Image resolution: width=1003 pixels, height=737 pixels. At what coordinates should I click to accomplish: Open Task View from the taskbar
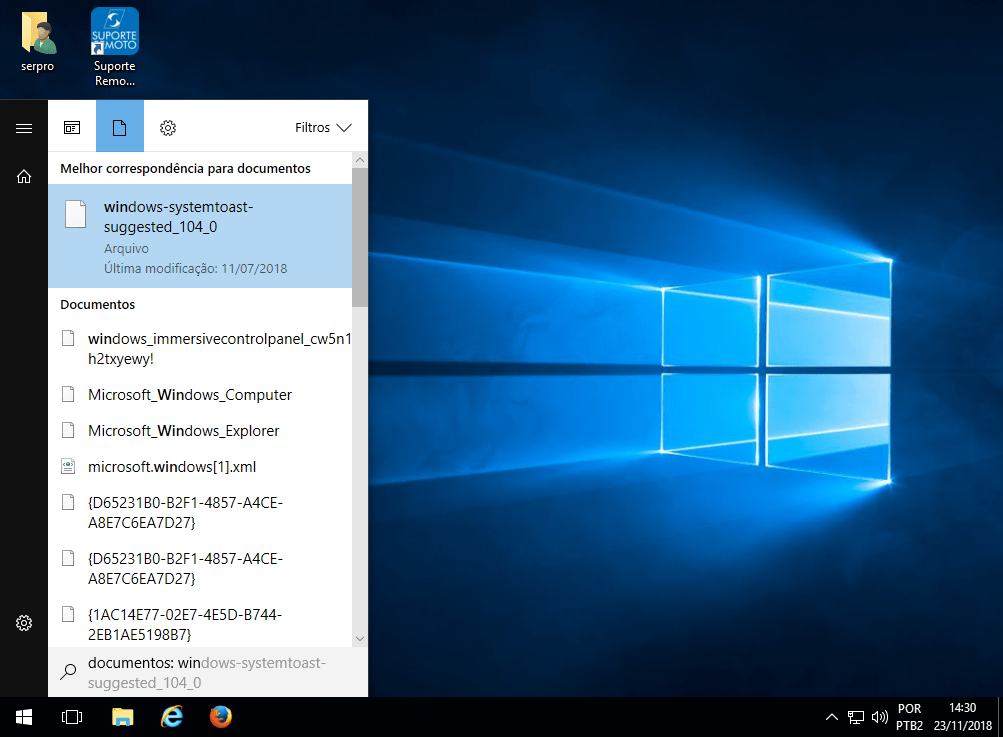point(72,717)
